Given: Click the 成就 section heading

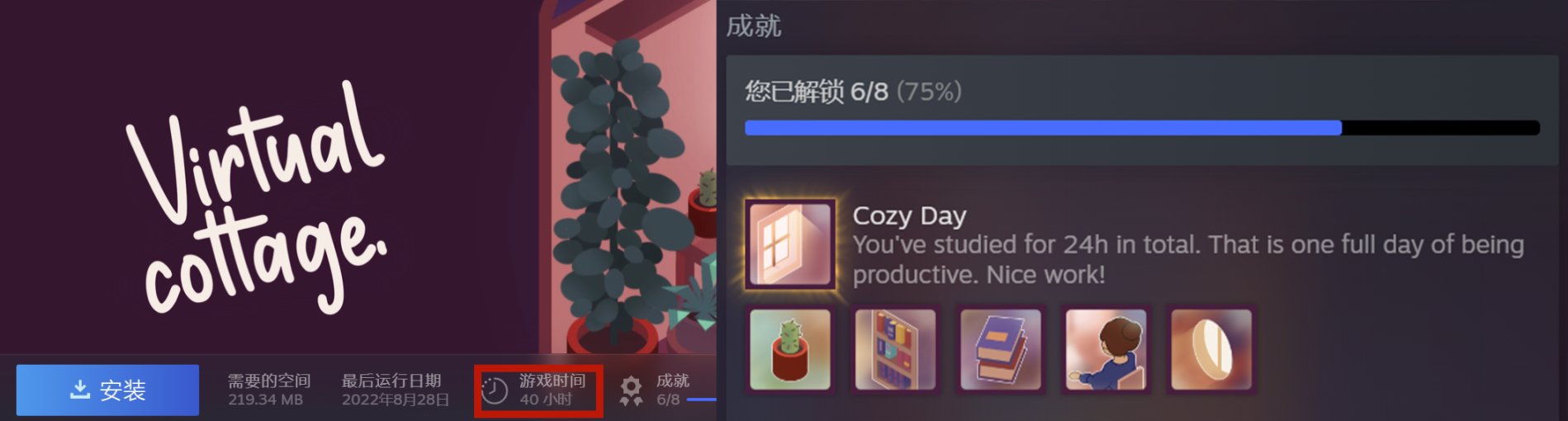Looking at the screenshot, I should pos(753,26).
